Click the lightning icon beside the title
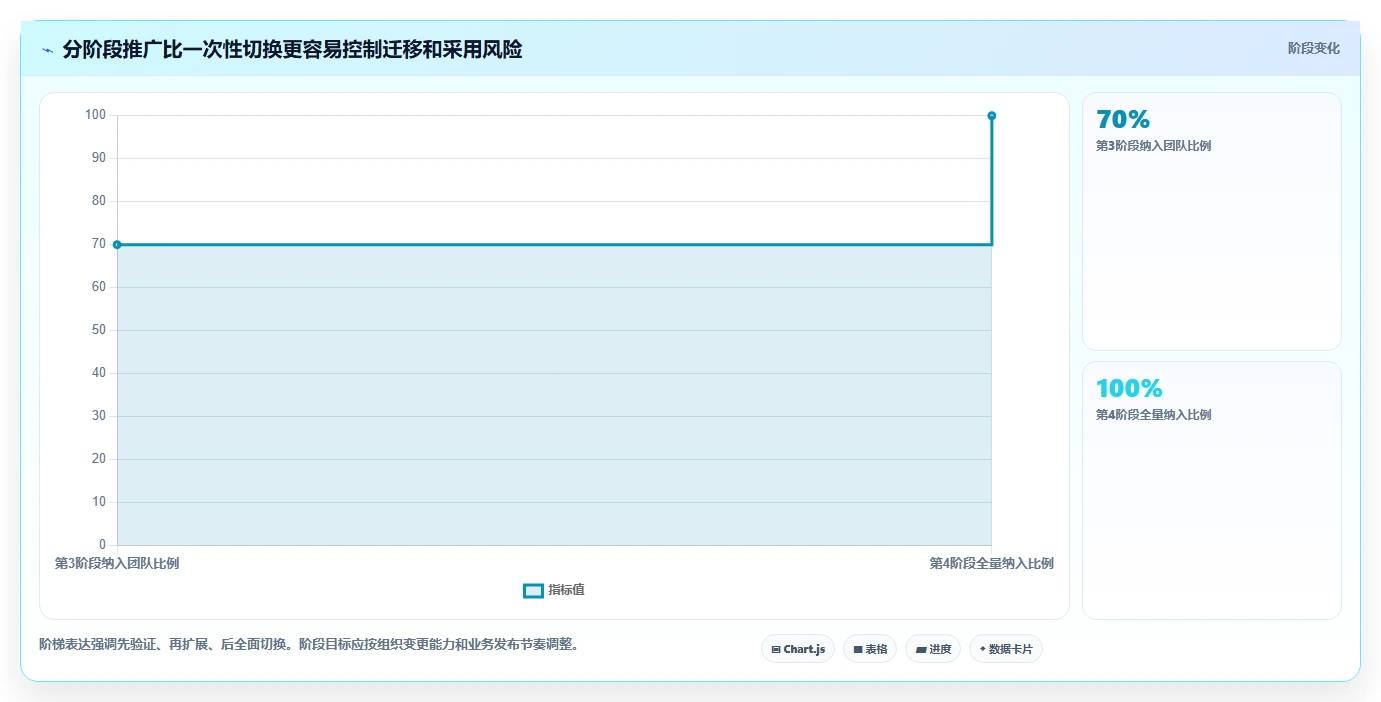 (x=48, y=50)
